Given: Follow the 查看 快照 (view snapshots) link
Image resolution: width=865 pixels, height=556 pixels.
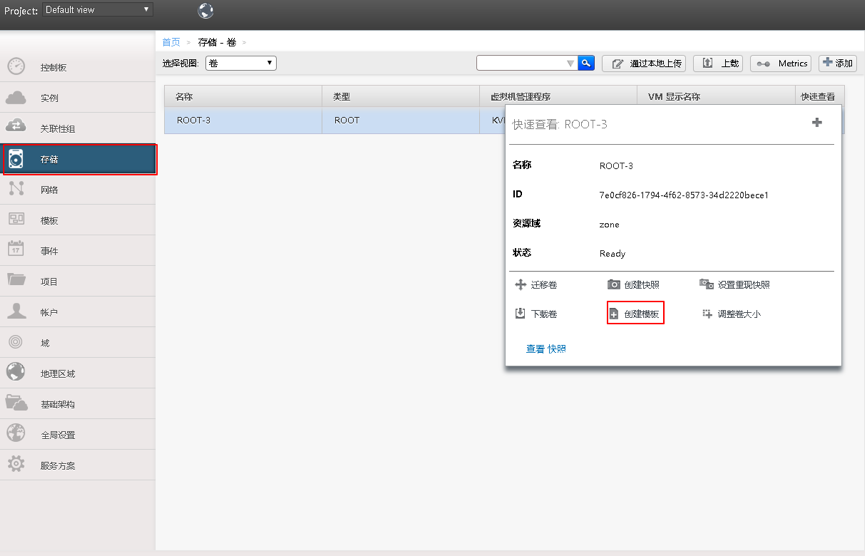Looking at the screenshot, I should point(546,349).
